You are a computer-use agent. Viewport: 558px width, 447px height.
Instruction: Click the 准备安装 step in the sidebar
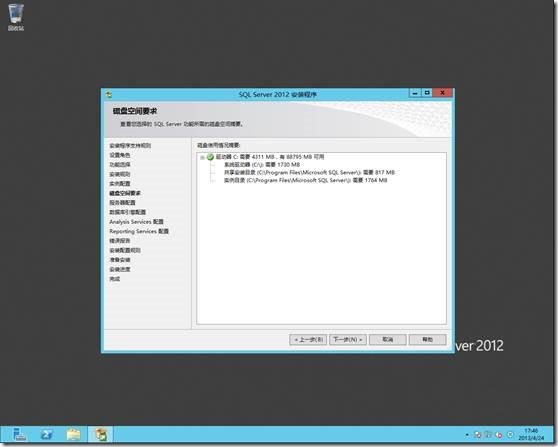pyautogui.click(x=120, y=260)
